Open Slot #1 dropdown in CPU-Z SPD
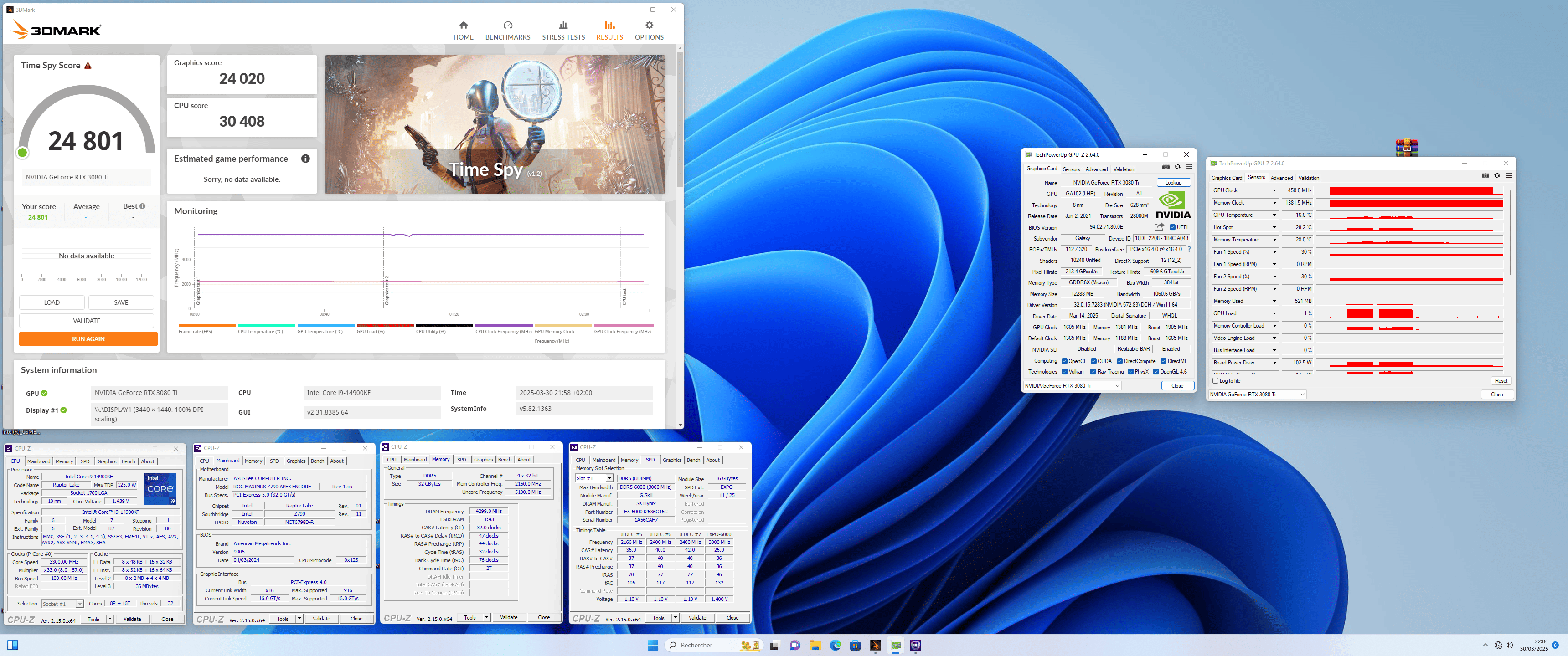Screen dimensions: 1568x656 click(x=594, y=478)
